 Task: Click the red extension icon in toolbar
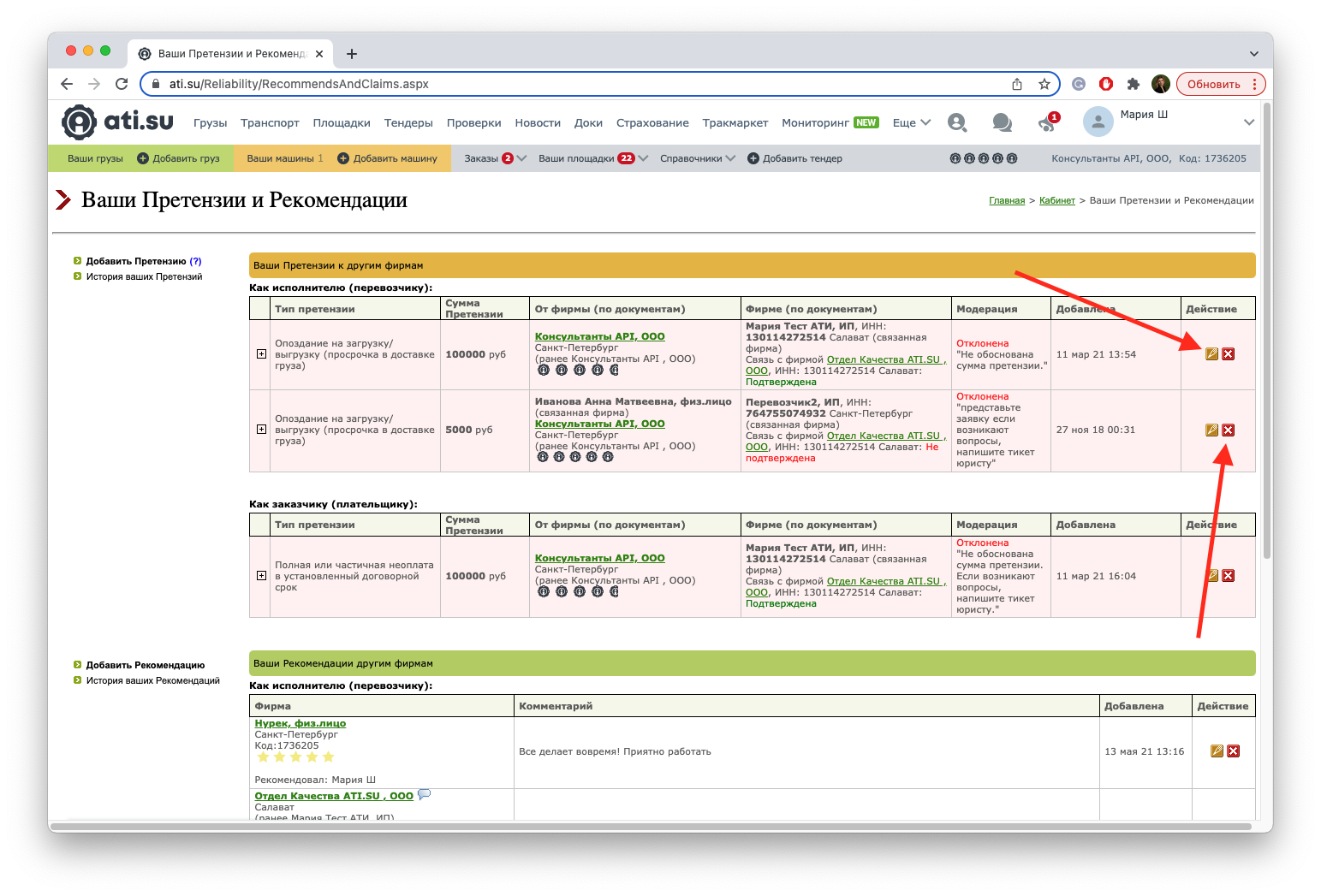tap(1106, 84)
